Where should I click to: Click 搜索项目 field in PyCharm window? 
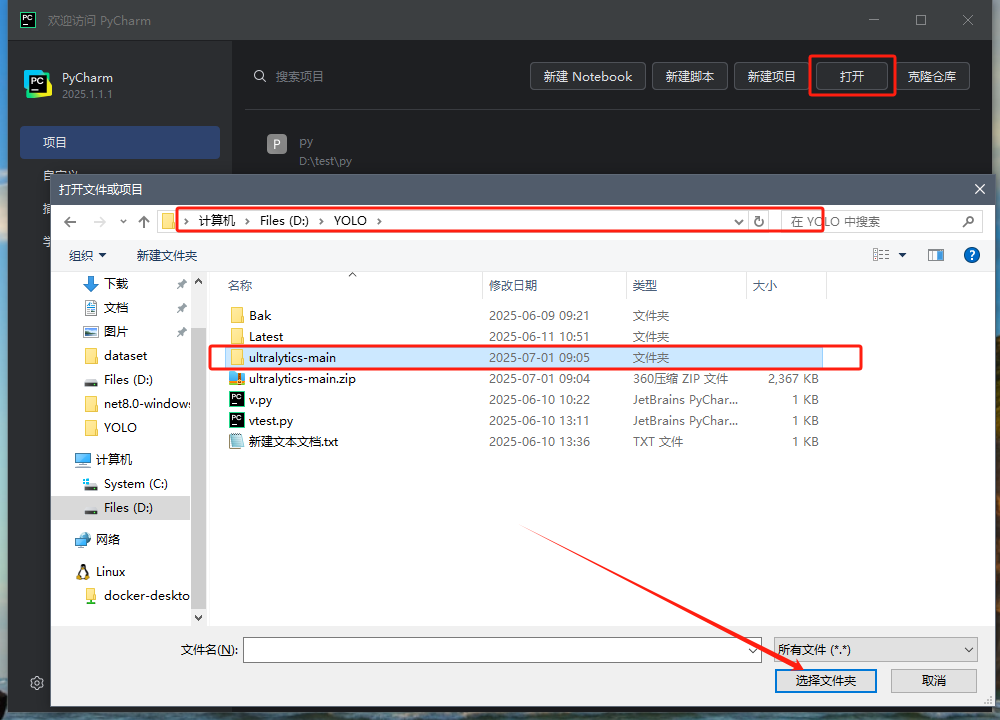[x=299, y=77]
